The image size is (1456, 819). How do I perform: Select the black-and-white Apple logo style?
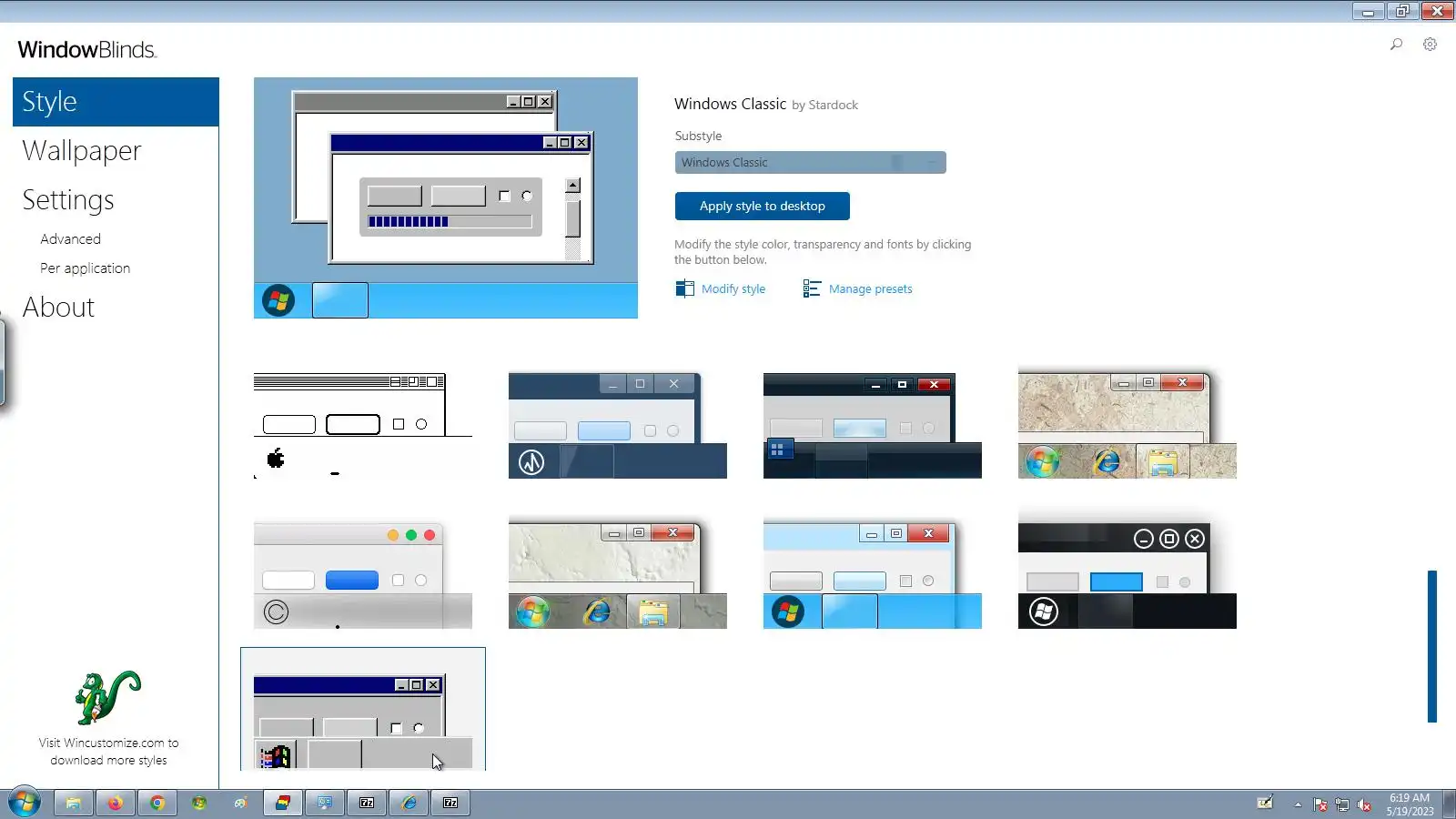363,425
